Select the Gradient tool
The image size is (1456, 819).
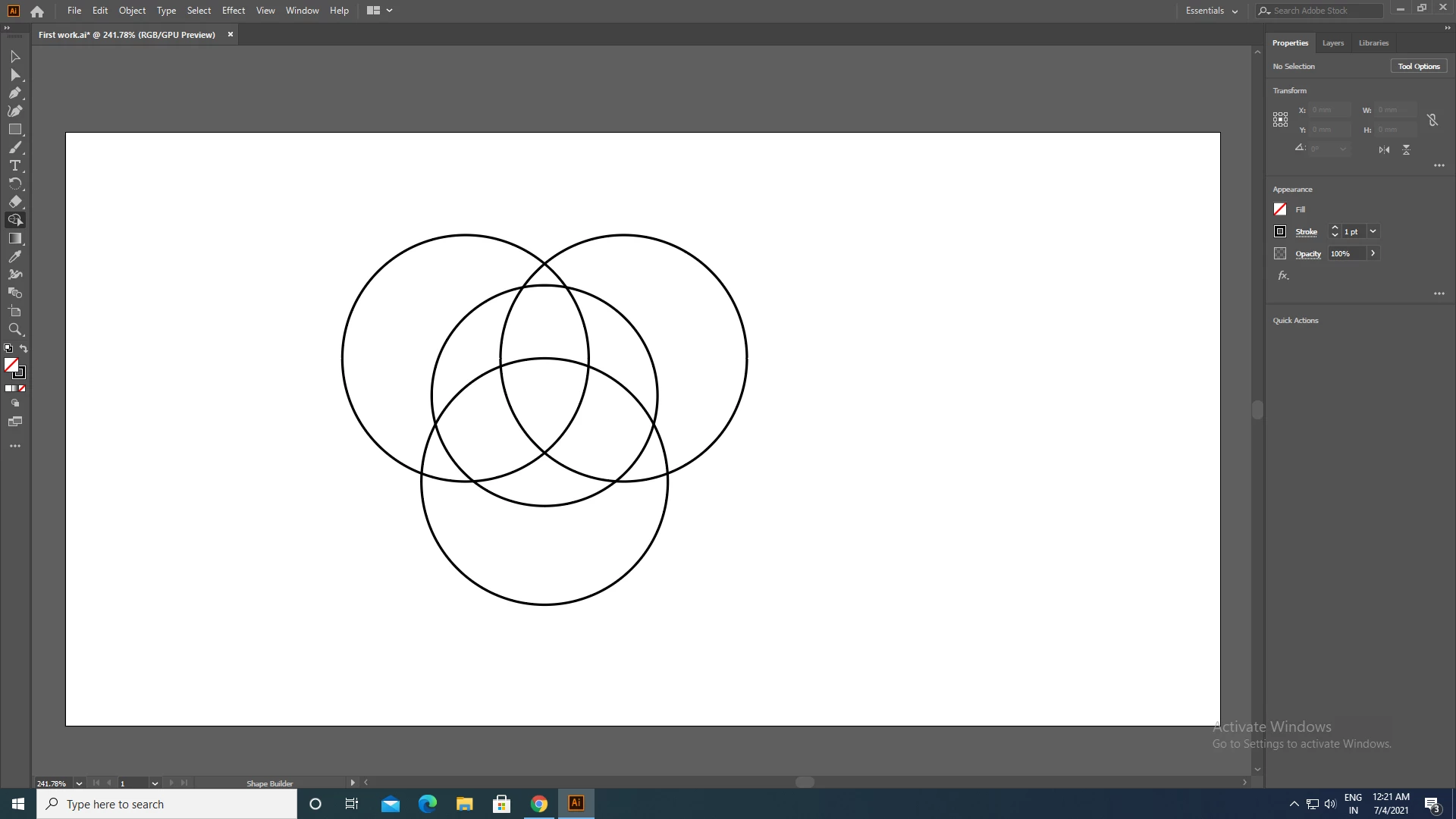[14, 238]
